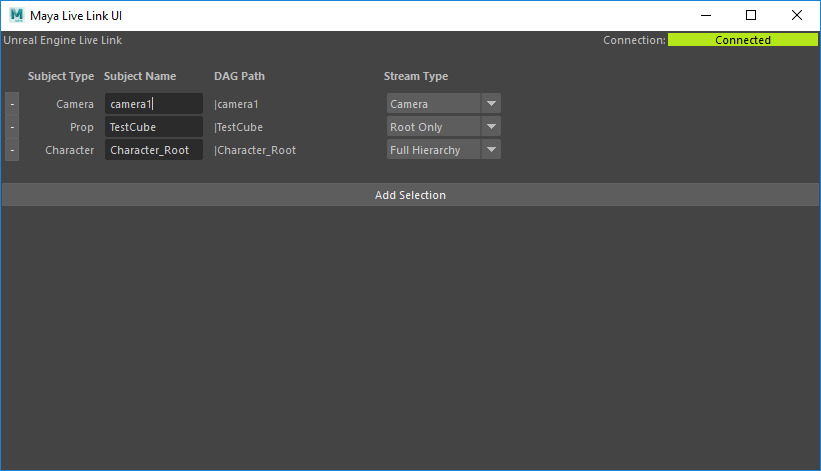
Task: Remove the TestCube prop with its minus button
Action: (11, 127)
